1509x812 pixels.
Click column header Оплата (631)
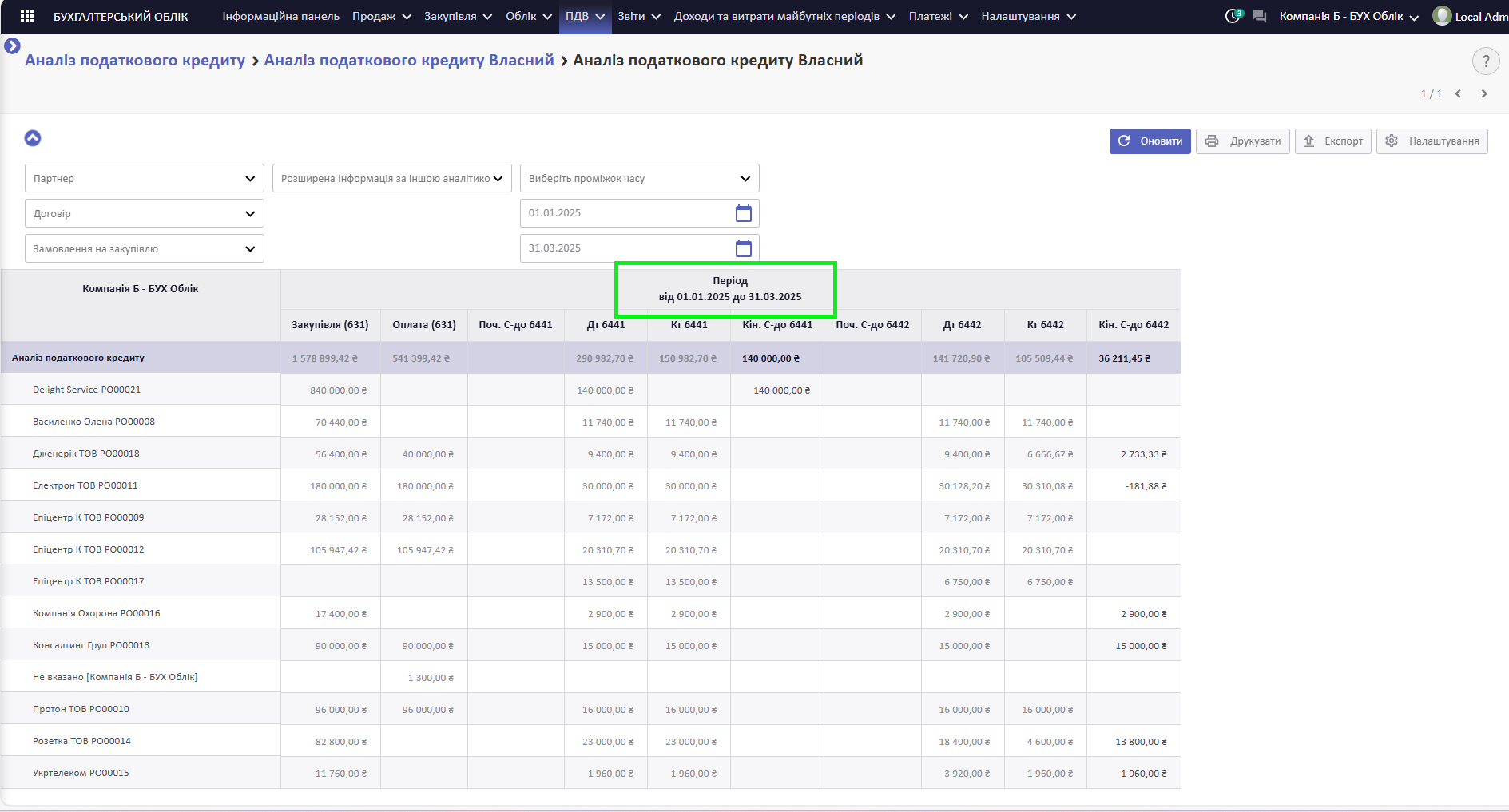(424, 325)
